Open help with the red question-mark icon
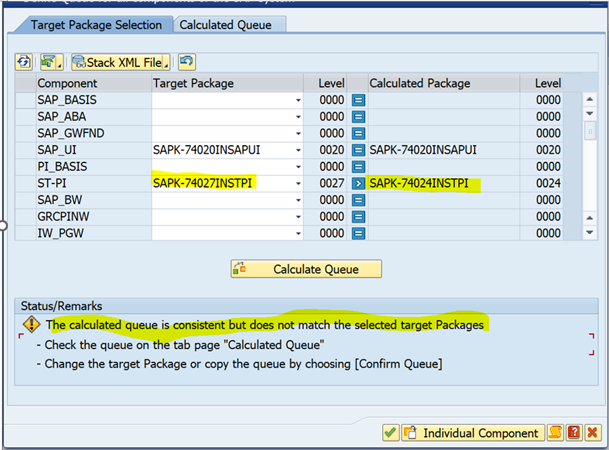The image size is (609, 450). (574, 433)
